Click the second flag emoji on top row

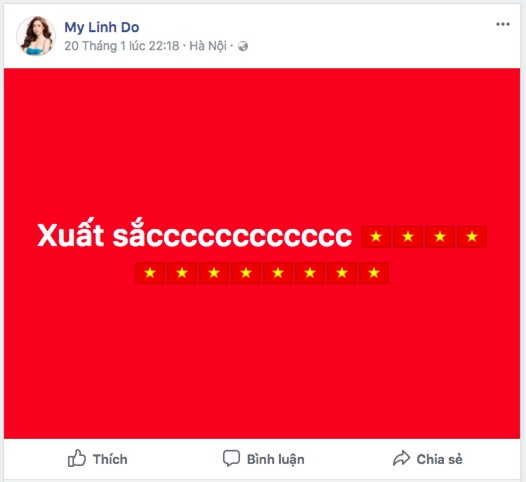point(408,237)
